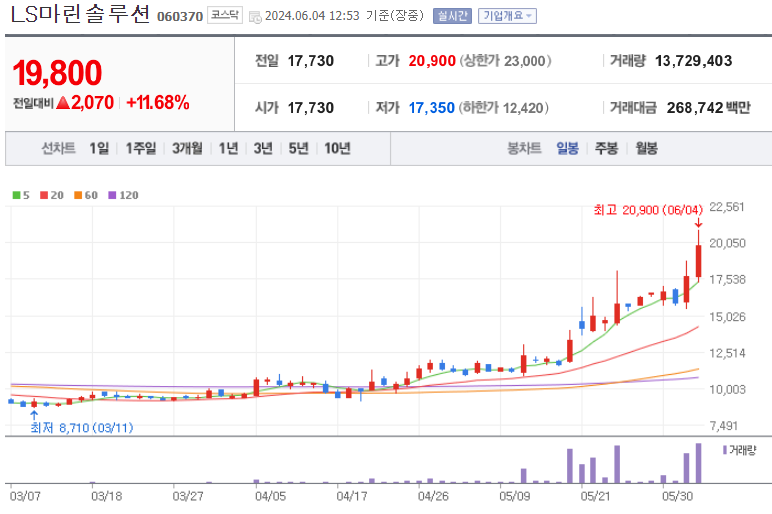The image size is (772, 514).
Task: Click the red 20-day moving average swatch
Action: tap(44, 195)
